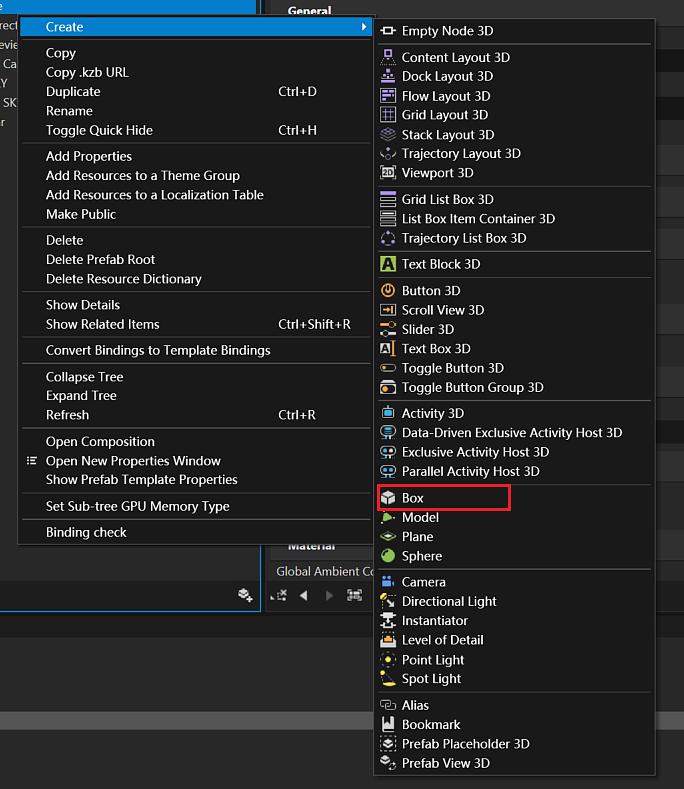Click the Camera icon

pos(388,582)
